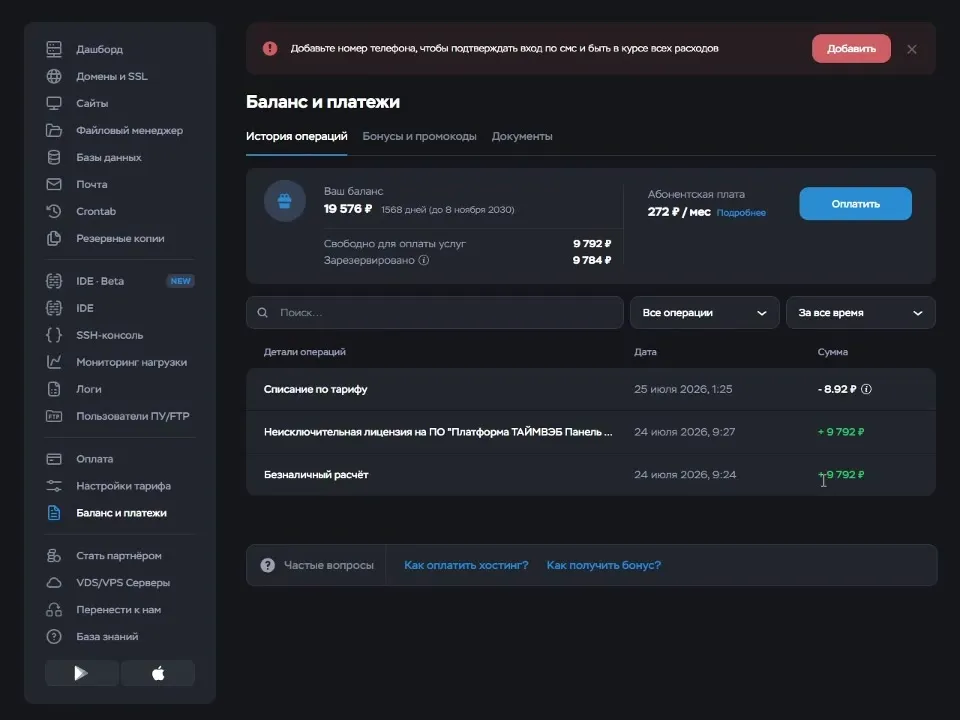
Task: Click the reserved amount 9 784 ₽
Action: (x=592, y=260)
